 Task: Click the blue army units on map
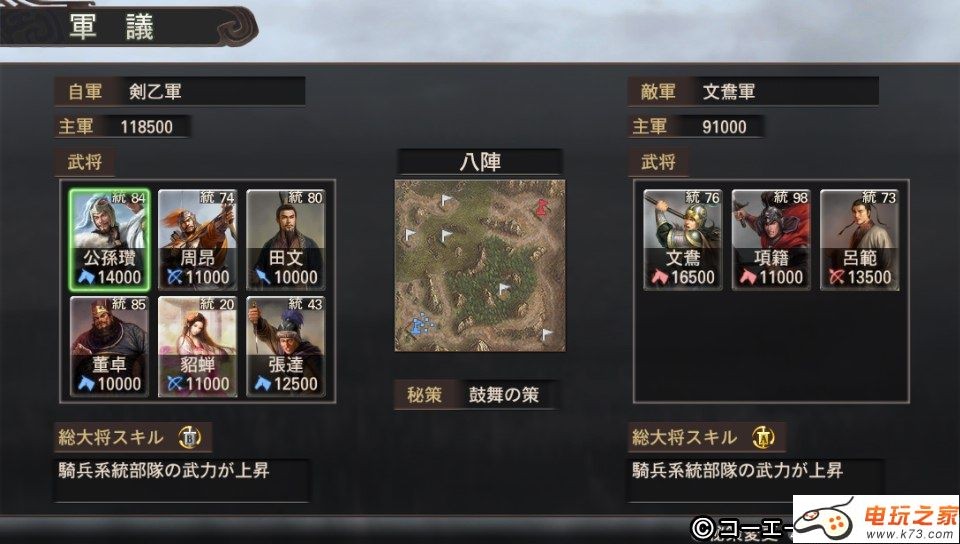(421, 324)
